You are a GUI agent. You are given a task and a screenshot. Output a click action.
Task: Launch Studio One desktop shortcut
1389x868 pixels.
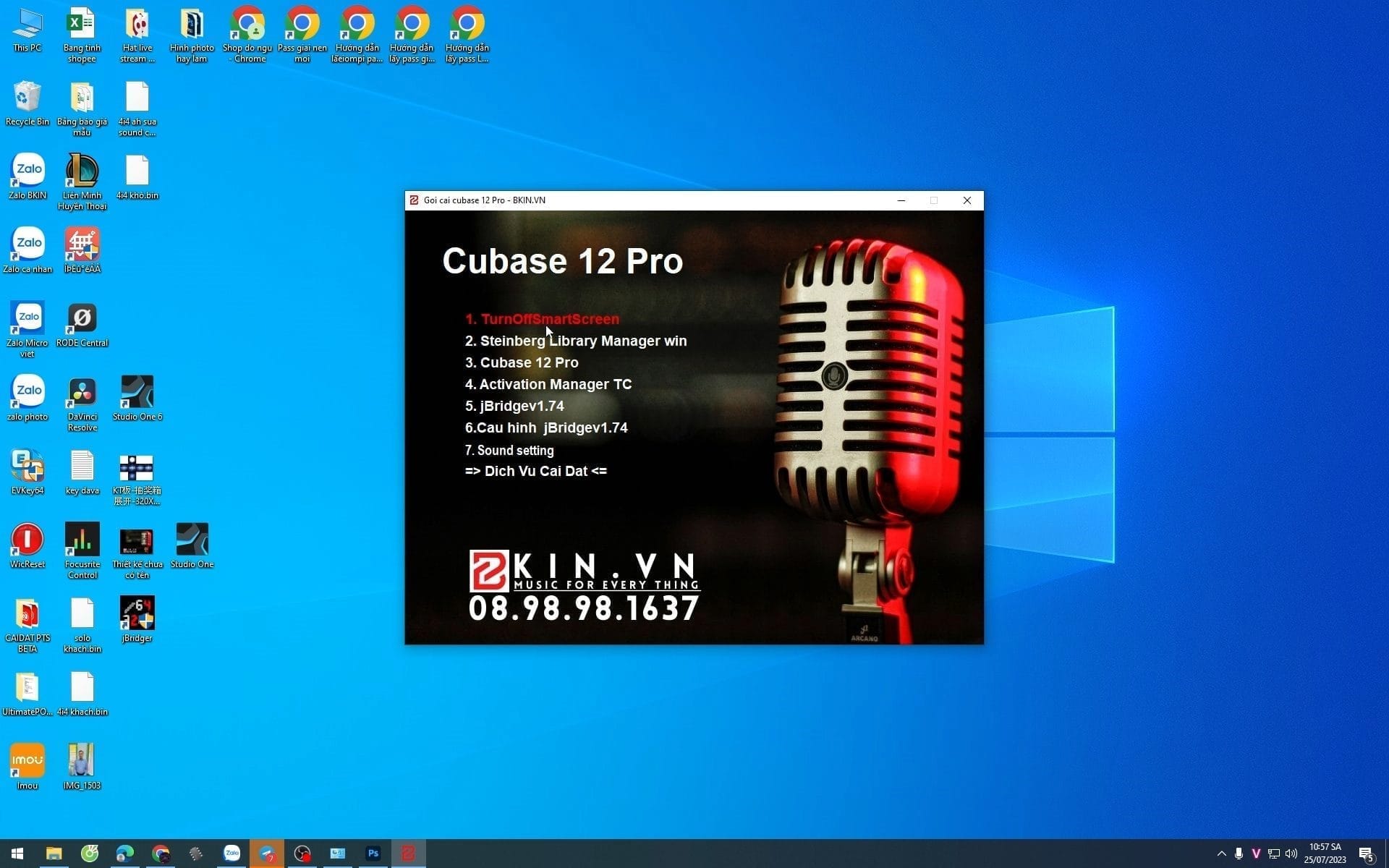pos(192,545)
